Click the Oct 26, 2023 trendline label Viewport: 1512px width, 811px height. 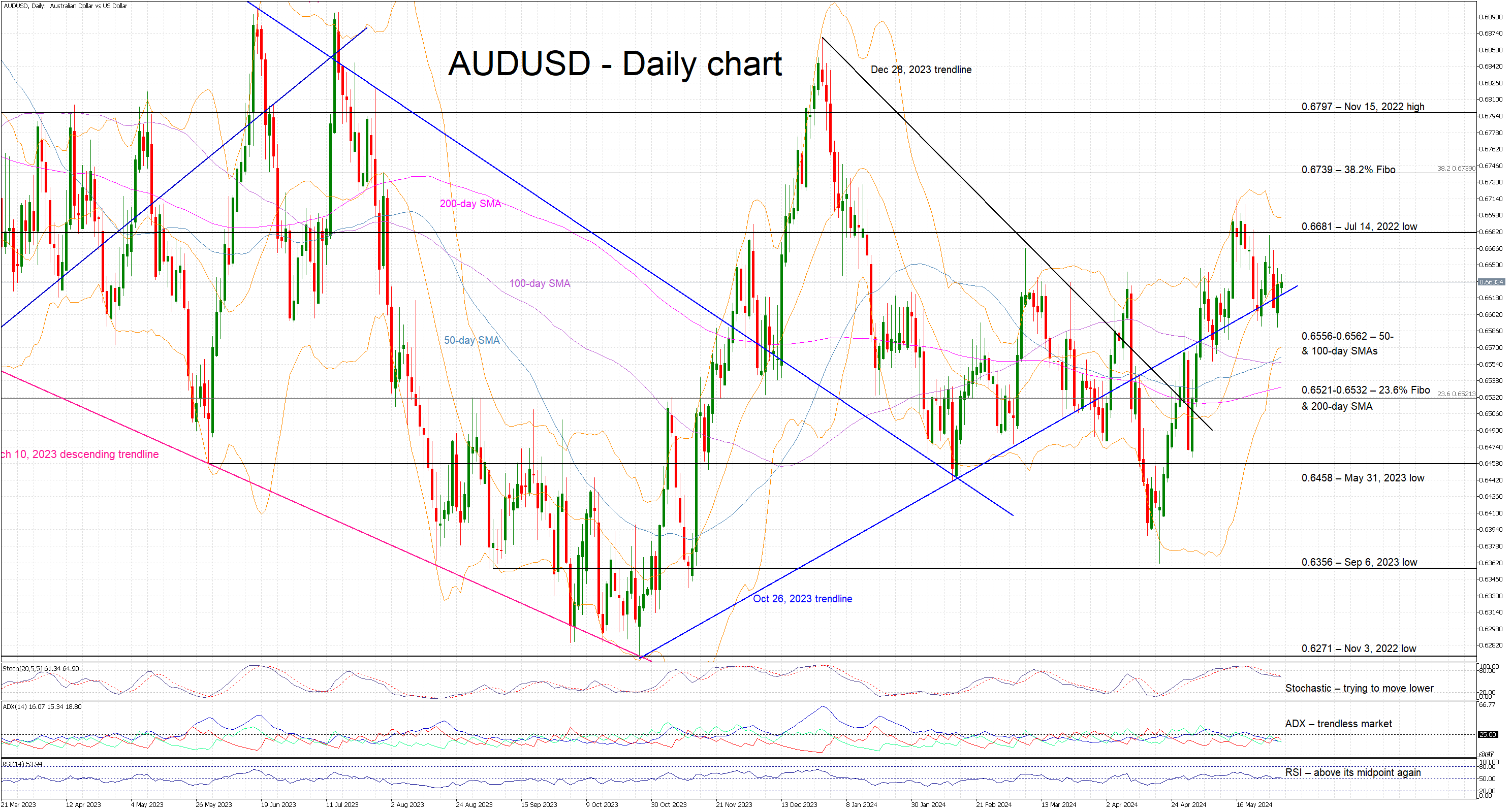click(802, 599)
